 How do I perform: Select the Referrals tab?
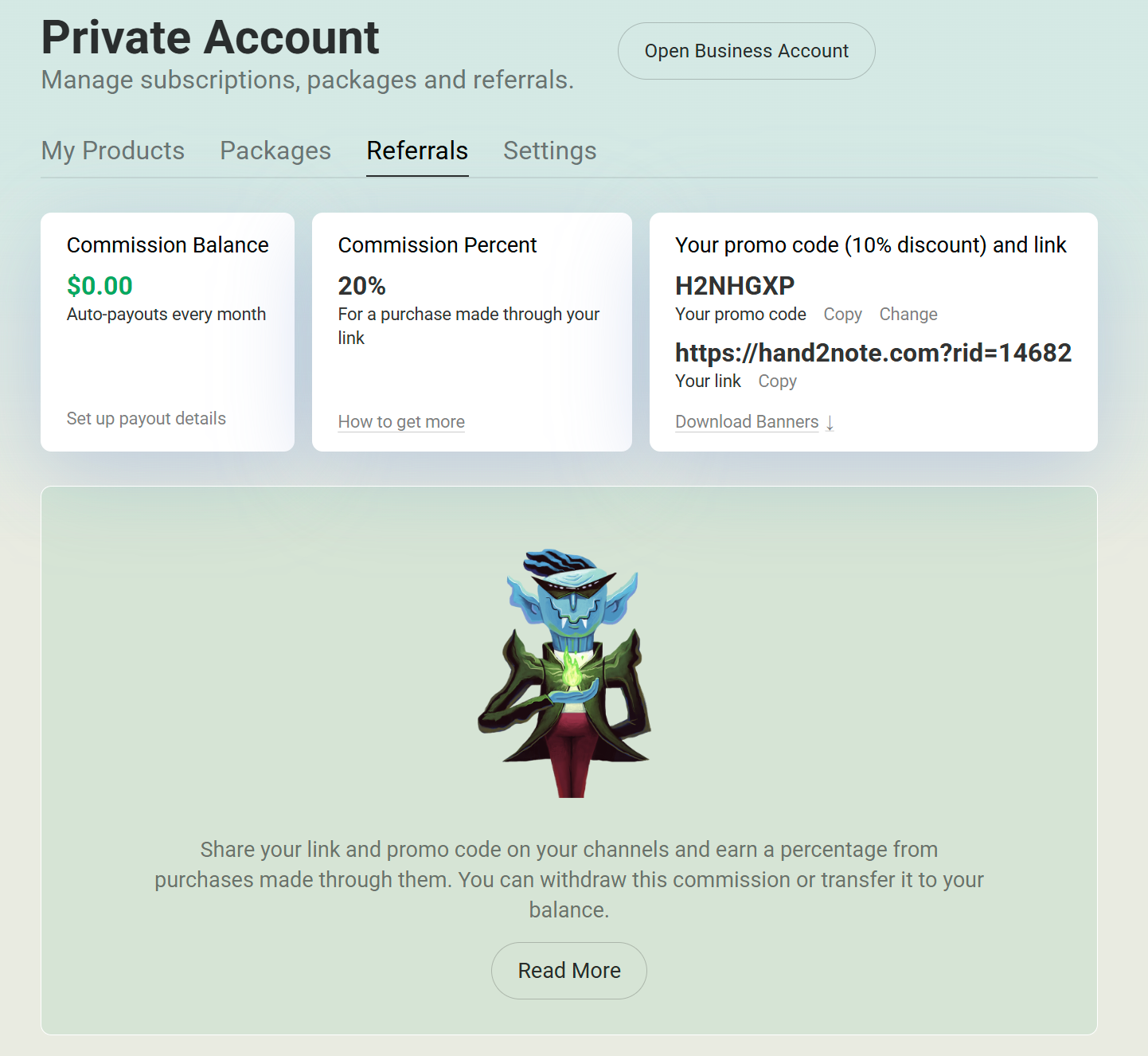[x=417, y=151]
